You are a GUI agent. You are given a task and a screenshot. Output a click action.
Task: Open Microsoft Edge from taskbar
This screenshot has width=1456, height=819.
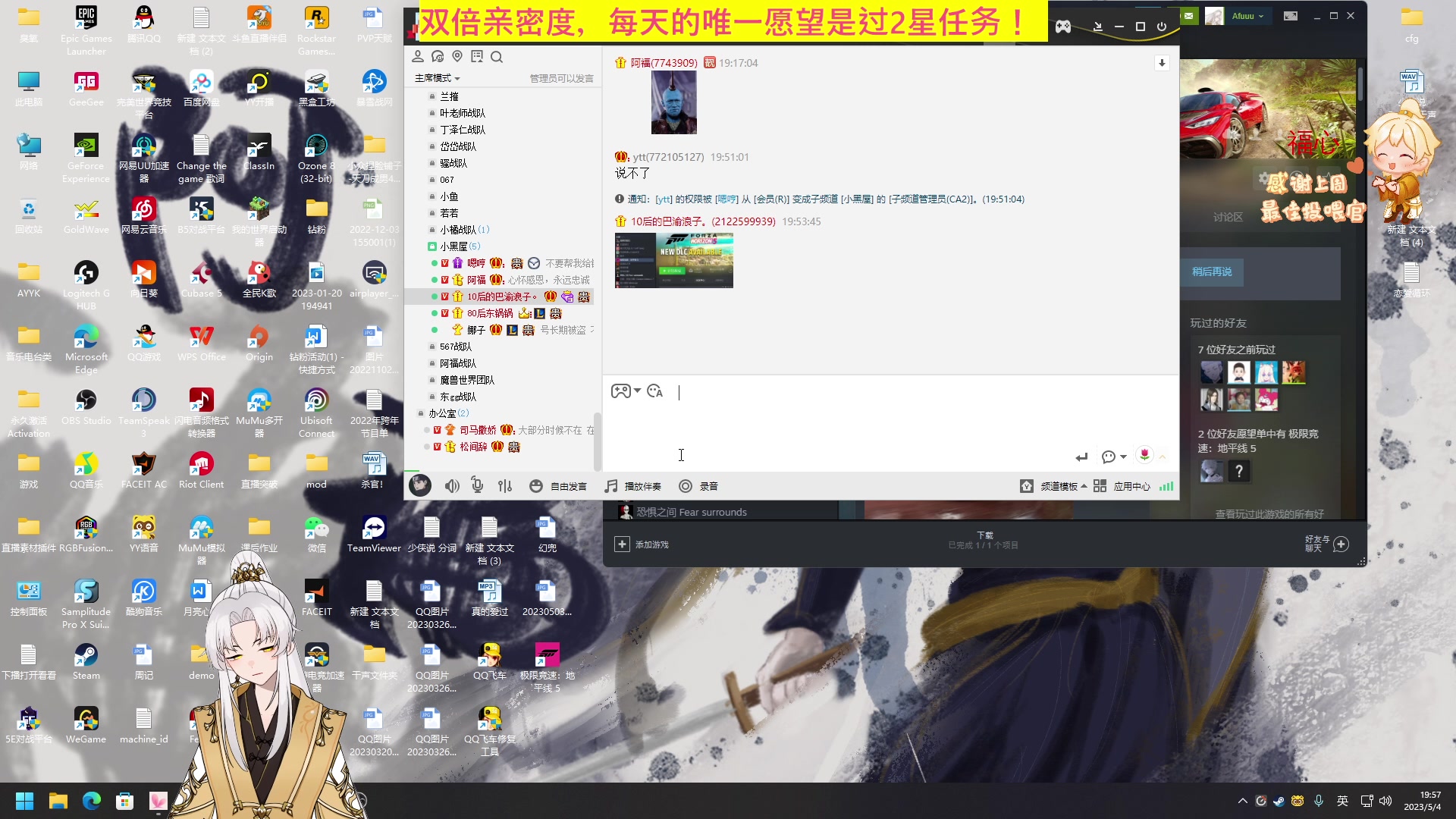coord(92,801)
